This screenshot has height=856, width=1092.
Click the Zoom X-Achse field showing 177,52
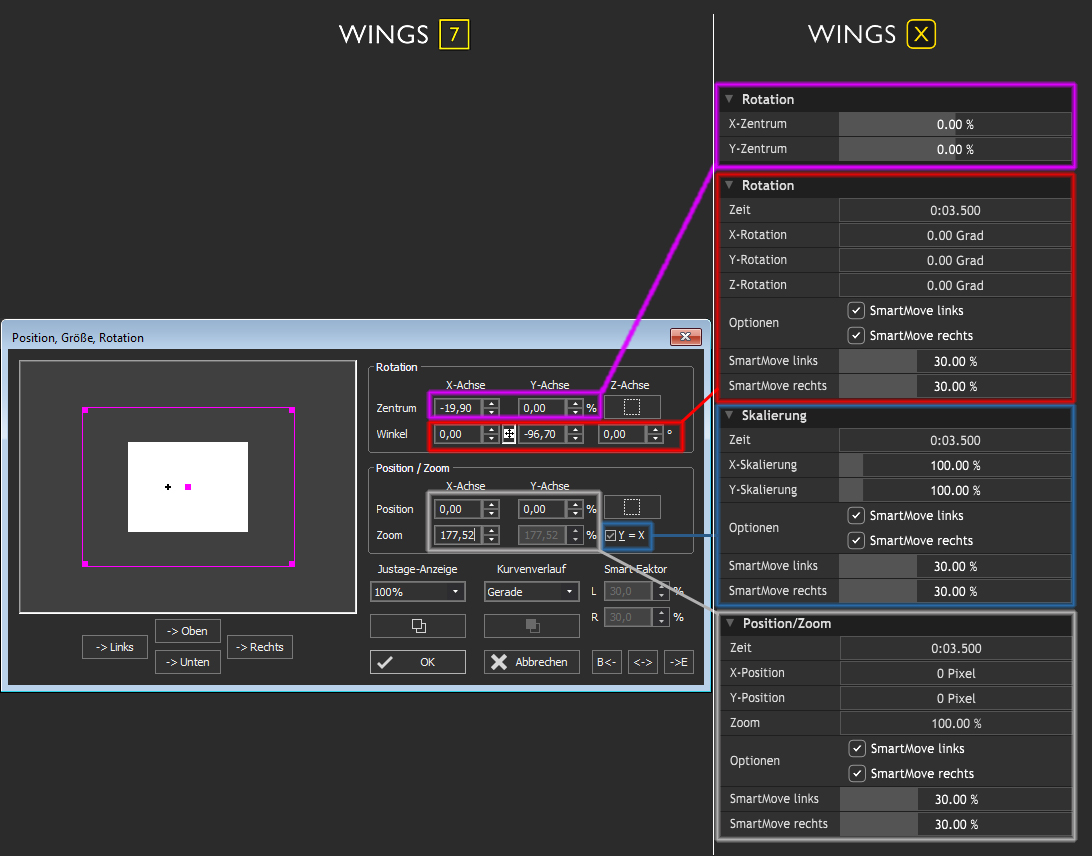pyautogui.click(x=458, y=535)
